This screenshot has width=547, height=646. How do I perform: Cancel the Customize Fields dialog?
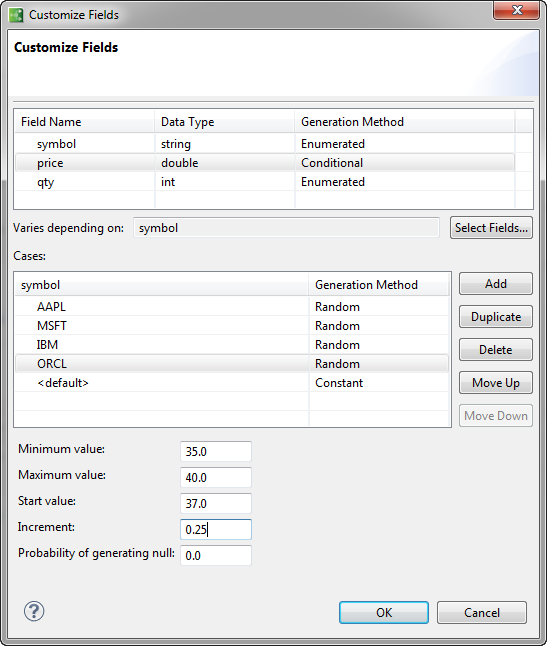tap(482, 613)
